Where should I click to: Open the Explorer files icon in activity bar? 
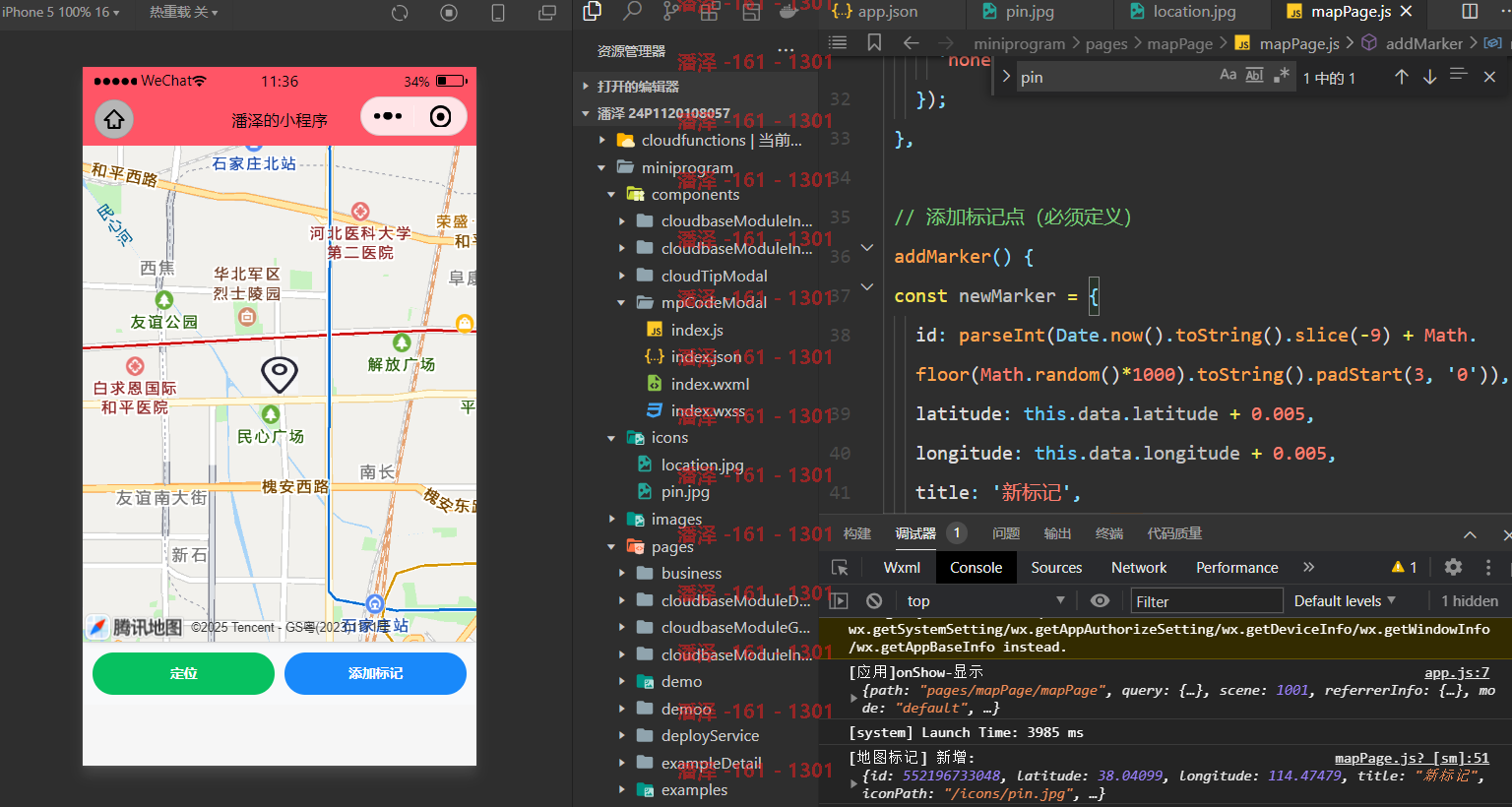click(593, 11)
